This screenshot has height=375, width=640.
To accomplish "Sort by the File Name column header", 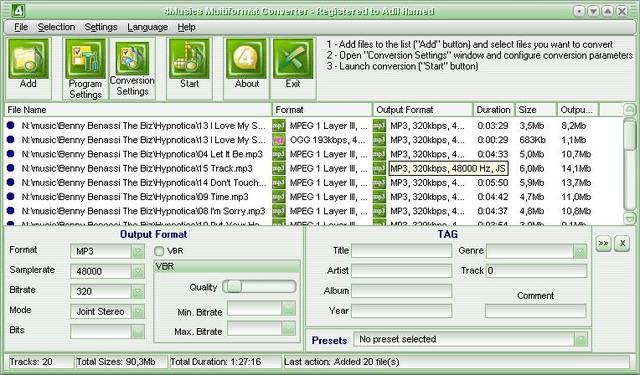I will point(138,110).
